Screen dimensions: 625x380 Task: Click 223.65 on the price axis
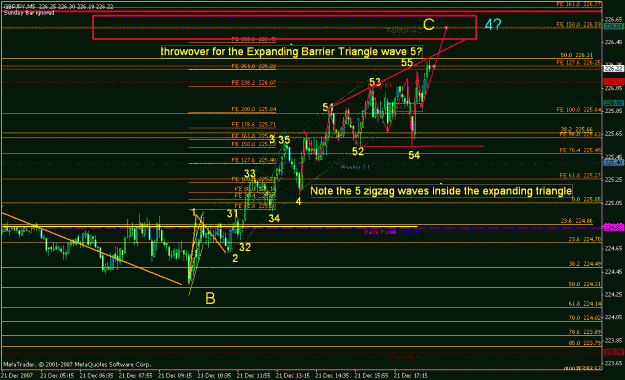pyautogui.click(x=613, y=363)
